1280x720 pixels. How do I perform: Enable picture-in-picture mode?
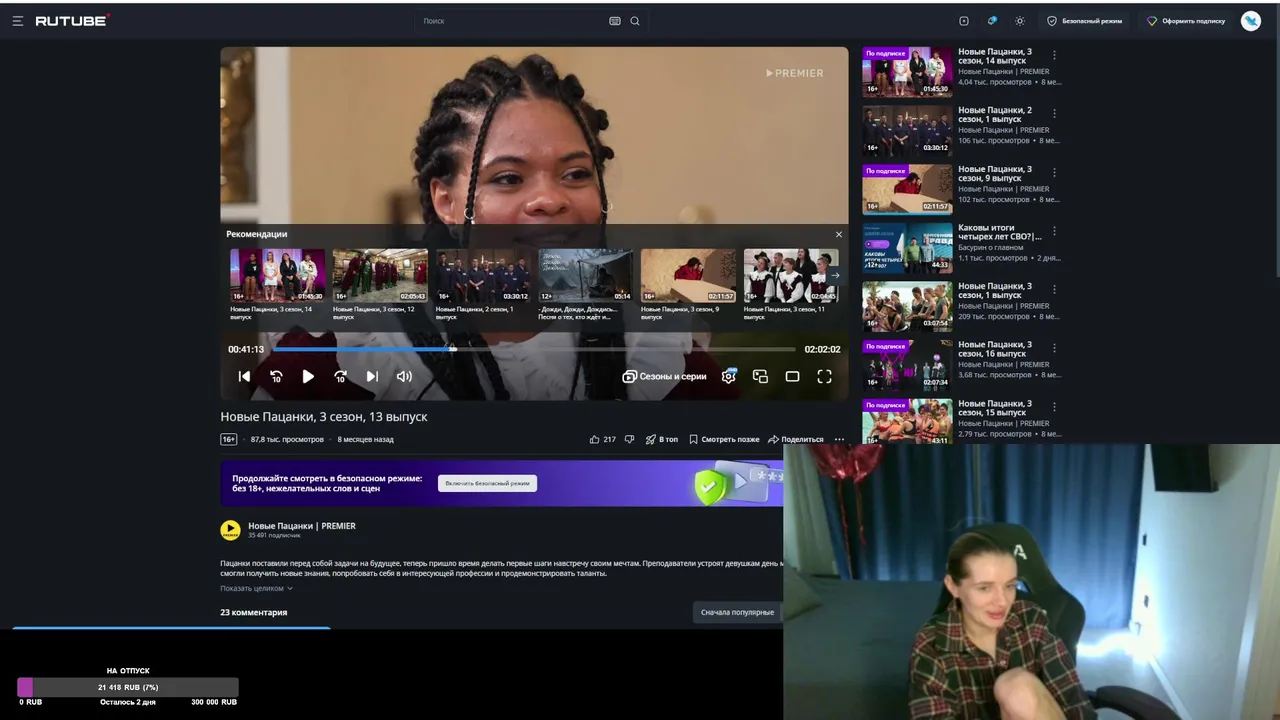point(760,376)
